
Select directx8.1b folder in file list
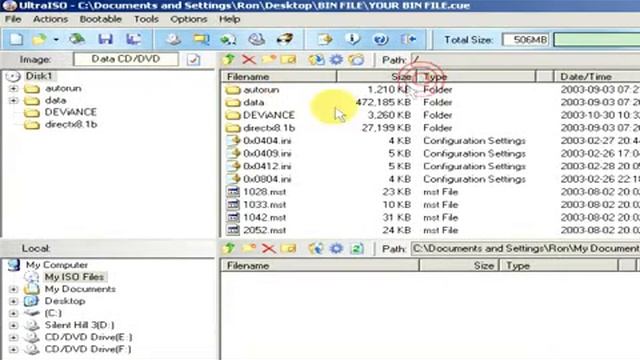click(269, 128)
